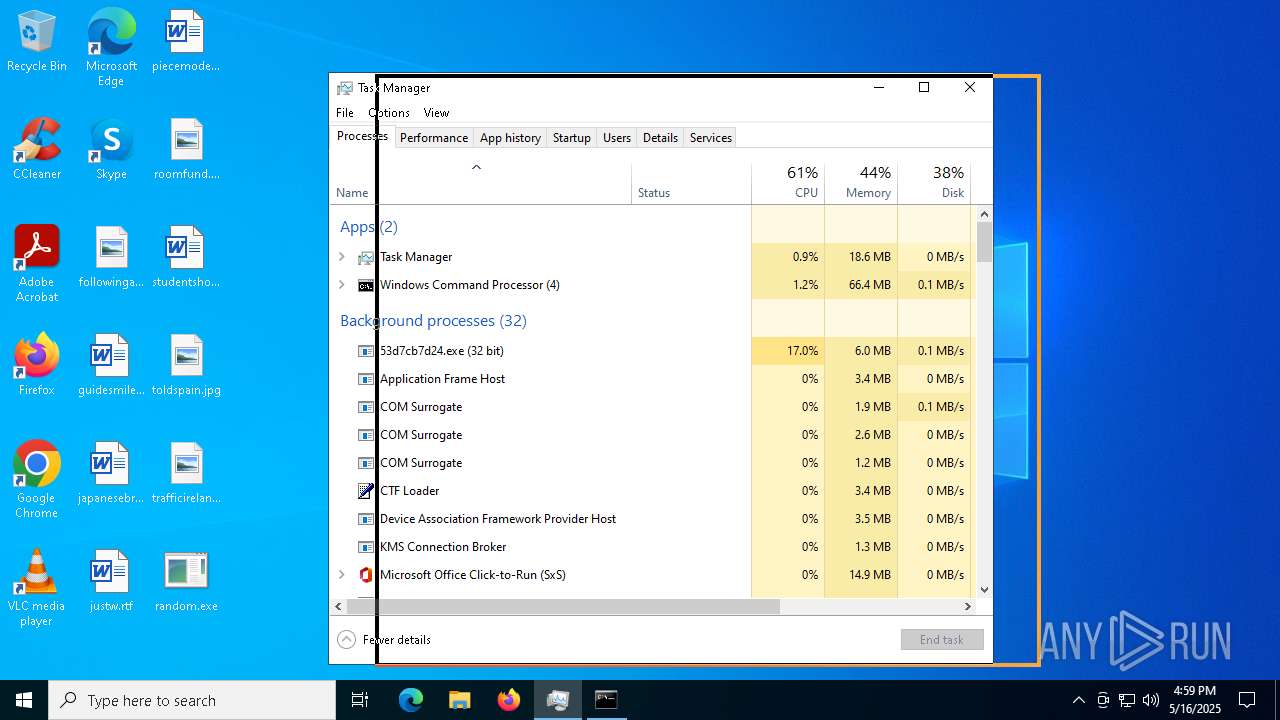Image resolution: width=1280 pixels, height=720 pixels.
Task: Switch to the App history tab
Action: click(510, 138)
